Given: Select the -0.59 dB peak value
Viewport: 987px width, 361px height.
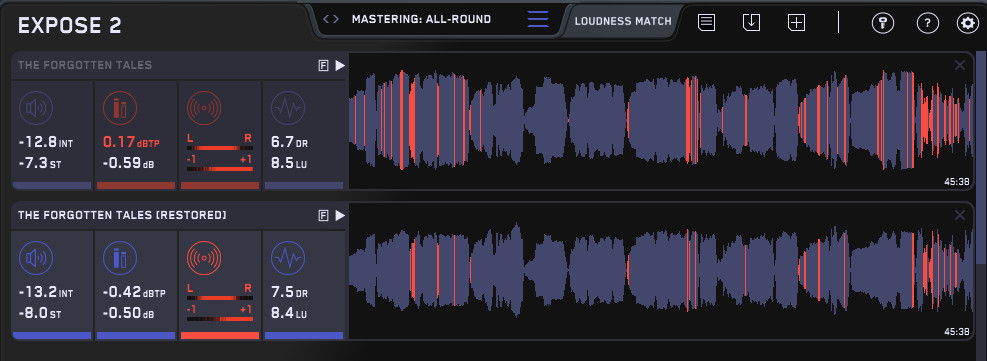Looking at the screenshot, I should pyautogui.click(x=128, y=164).
